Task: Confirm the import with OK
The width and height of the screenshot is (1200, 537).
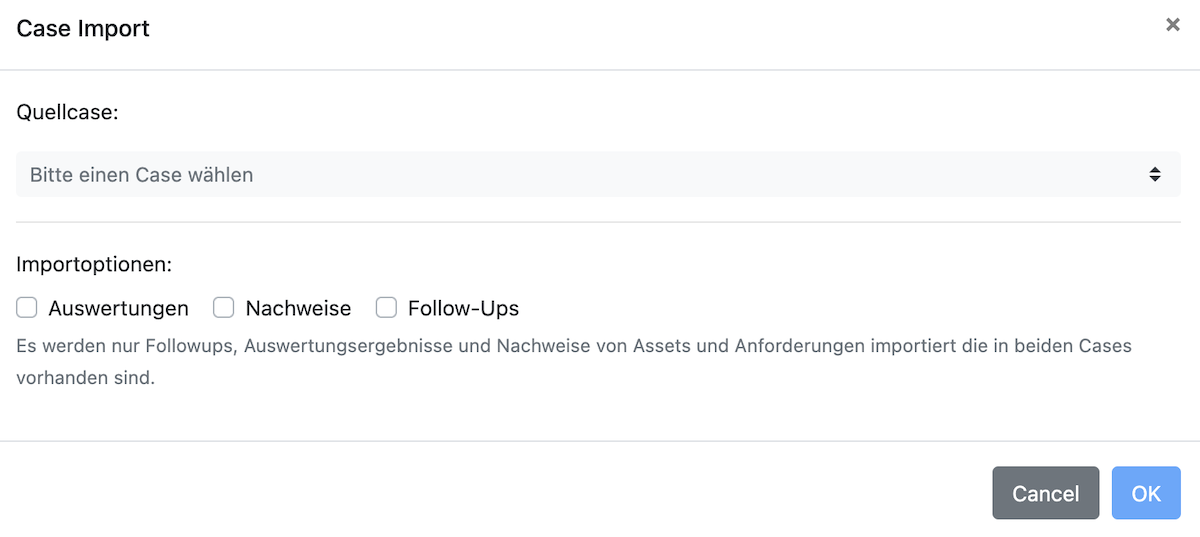Action: (x=1146, y=493)
